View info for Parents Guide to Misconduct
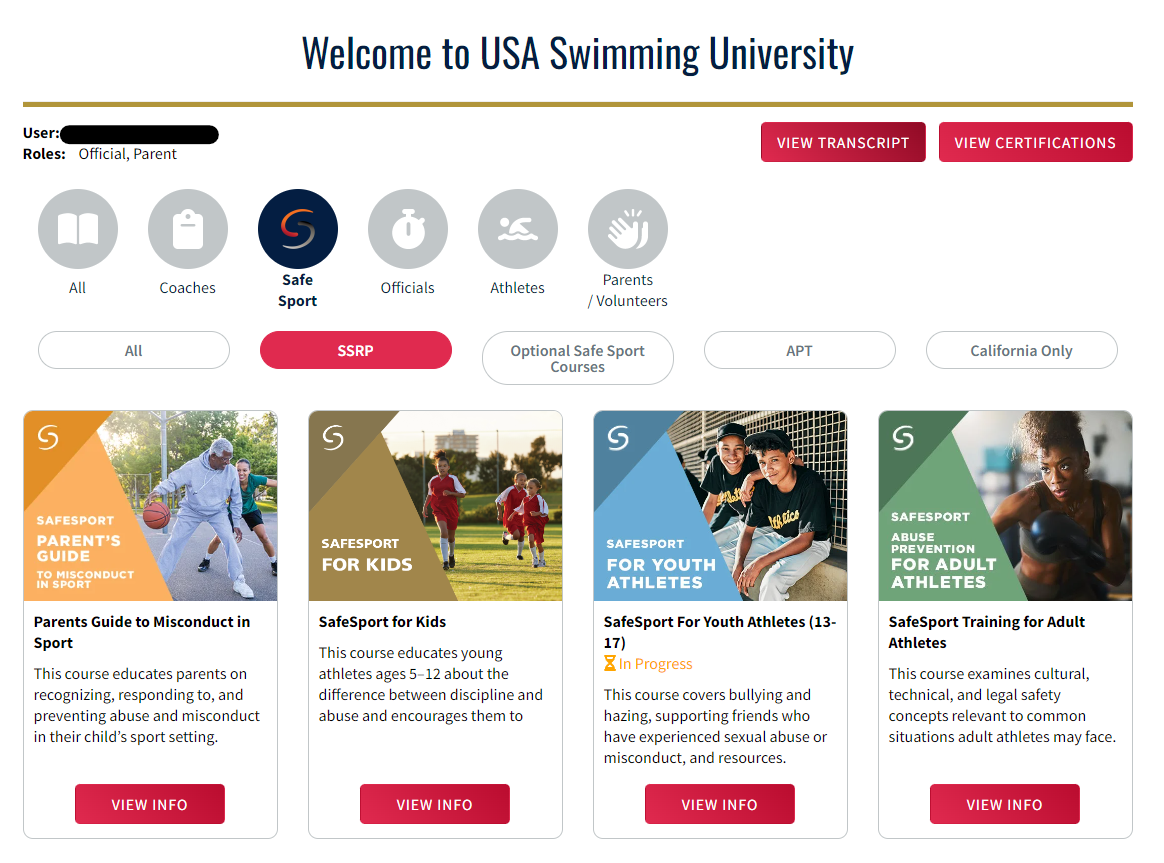This screenshot has height=863, width=1164. pos(150,804)
